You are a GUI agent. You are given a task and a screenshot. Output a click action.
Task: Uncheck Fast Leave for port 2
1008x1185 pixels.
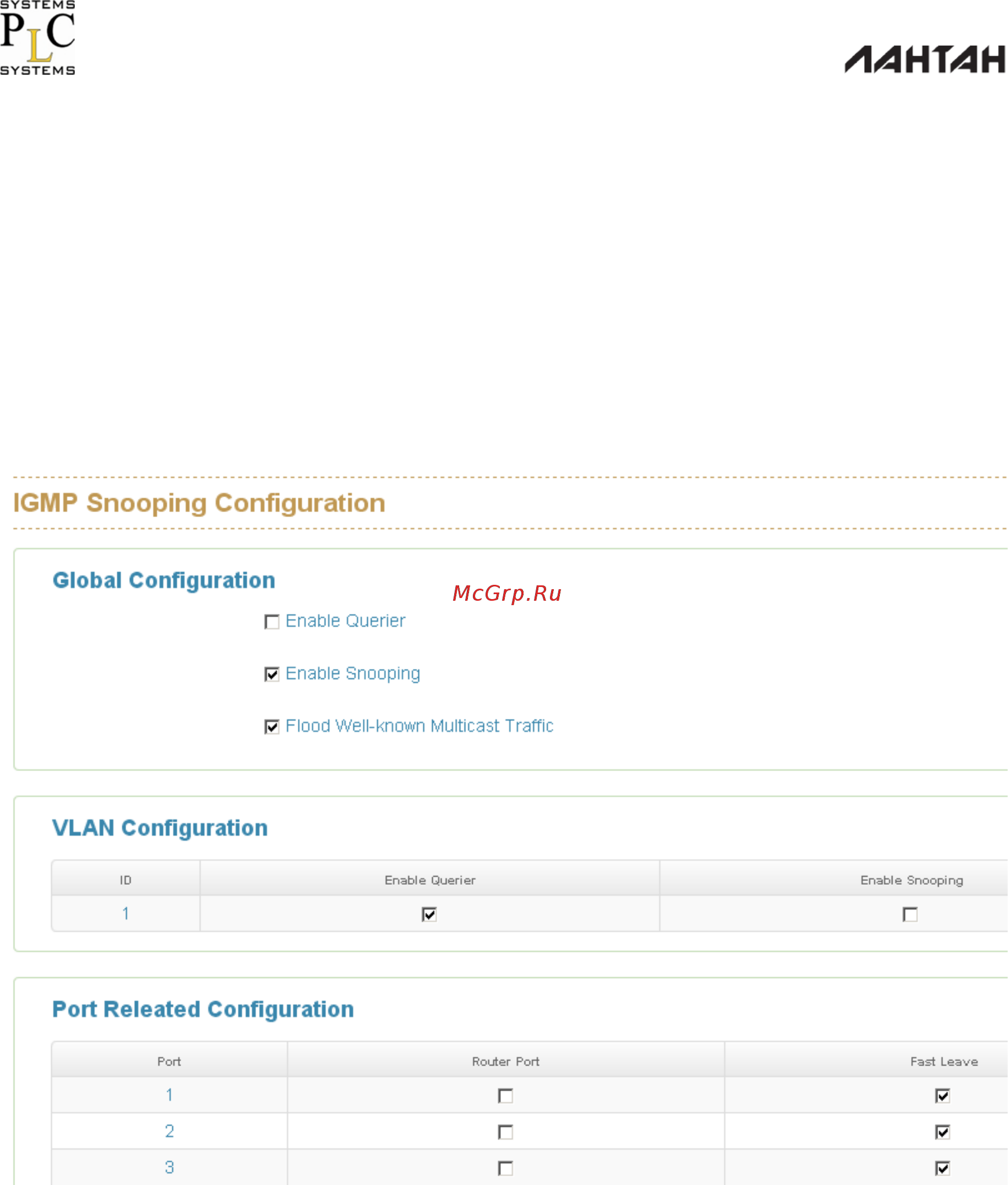click(942, 1132)
